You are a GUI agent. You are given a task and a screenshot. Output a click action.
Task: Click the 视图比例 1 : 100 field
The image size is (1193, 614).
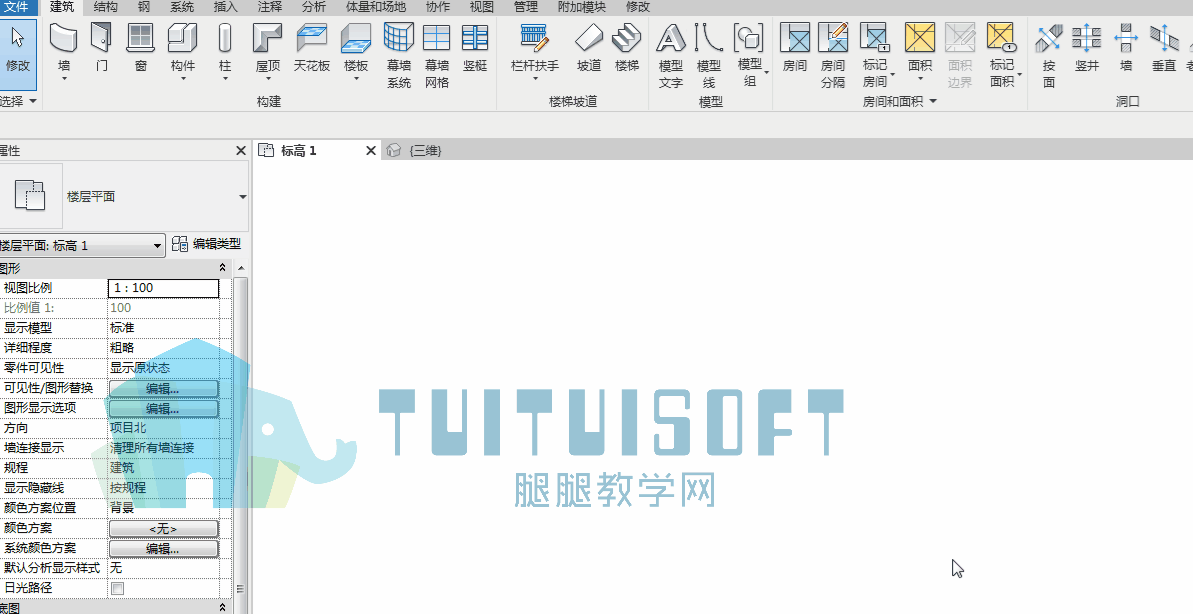tap(164, 288)
